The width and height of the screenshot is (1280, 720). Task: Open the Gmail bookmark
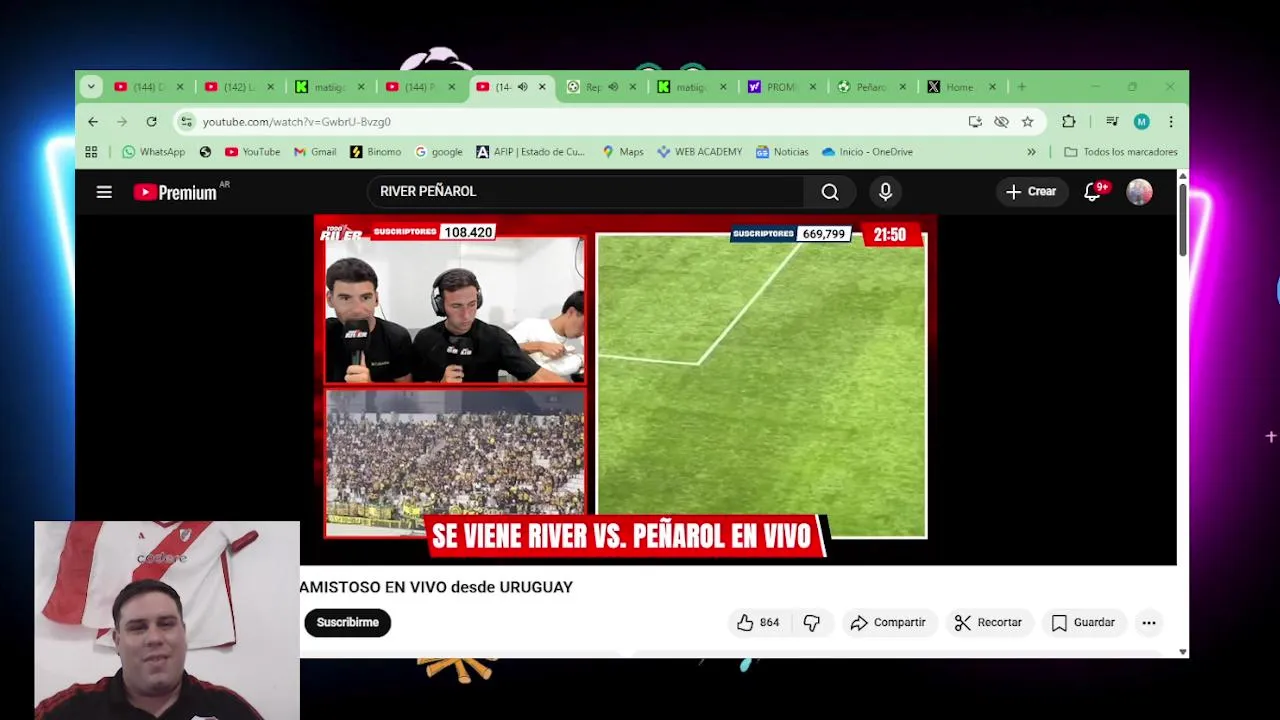(315, 152)
